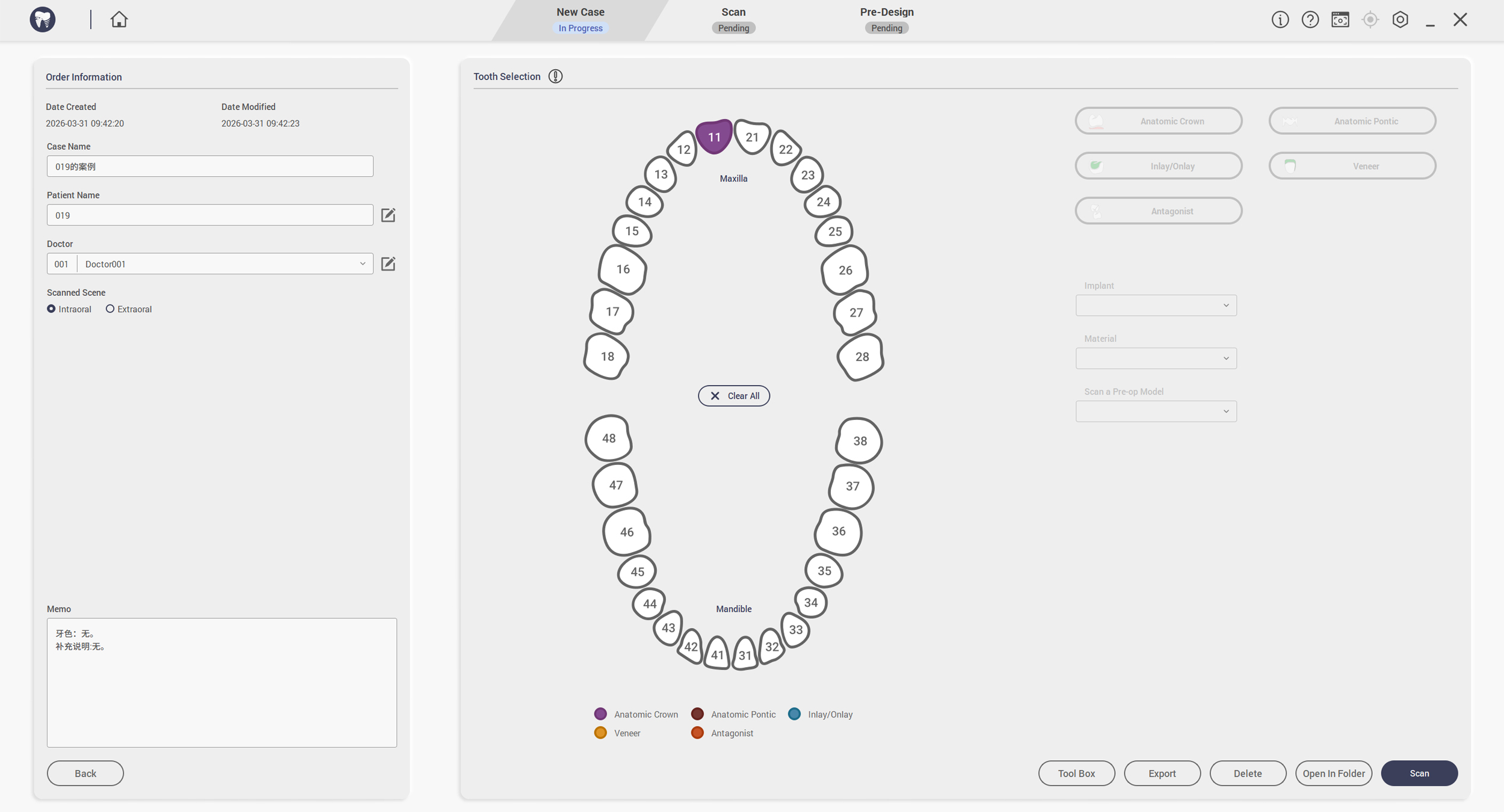Select the Intraoral radio button
The image size is (1504, 812).
pyautogui.click(x=51, y=309)
